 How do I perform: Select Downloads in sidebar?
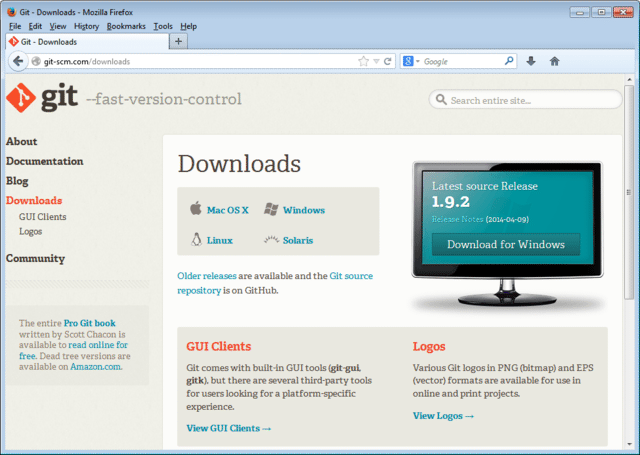click(34, 200)
